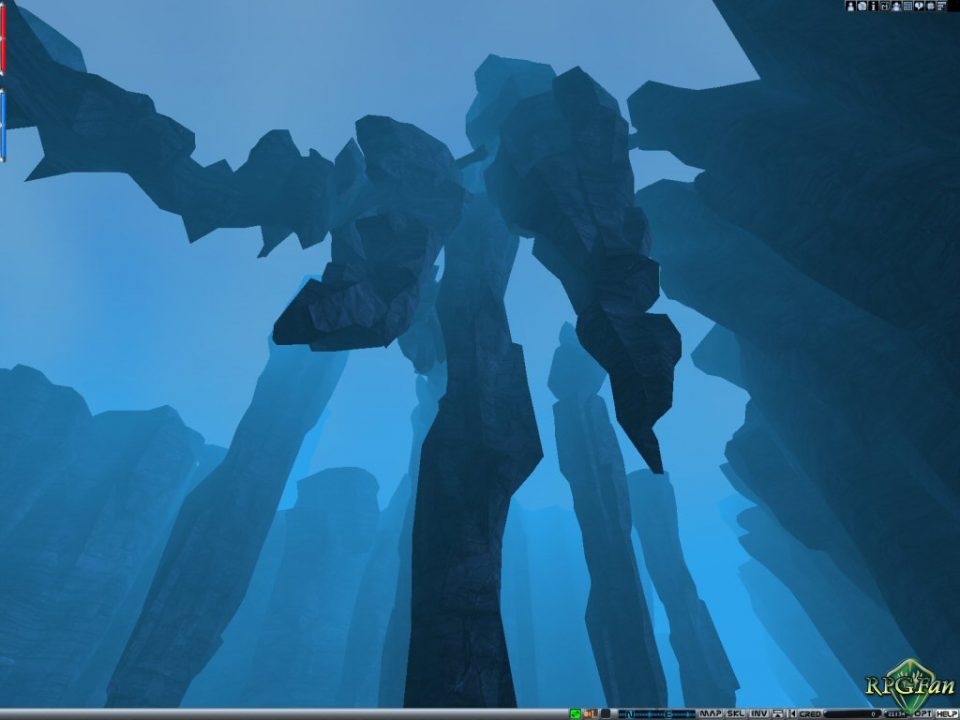This screenshot has height=720, width=960.
Task: Click the grid table icon at top right
Action: 908,6
